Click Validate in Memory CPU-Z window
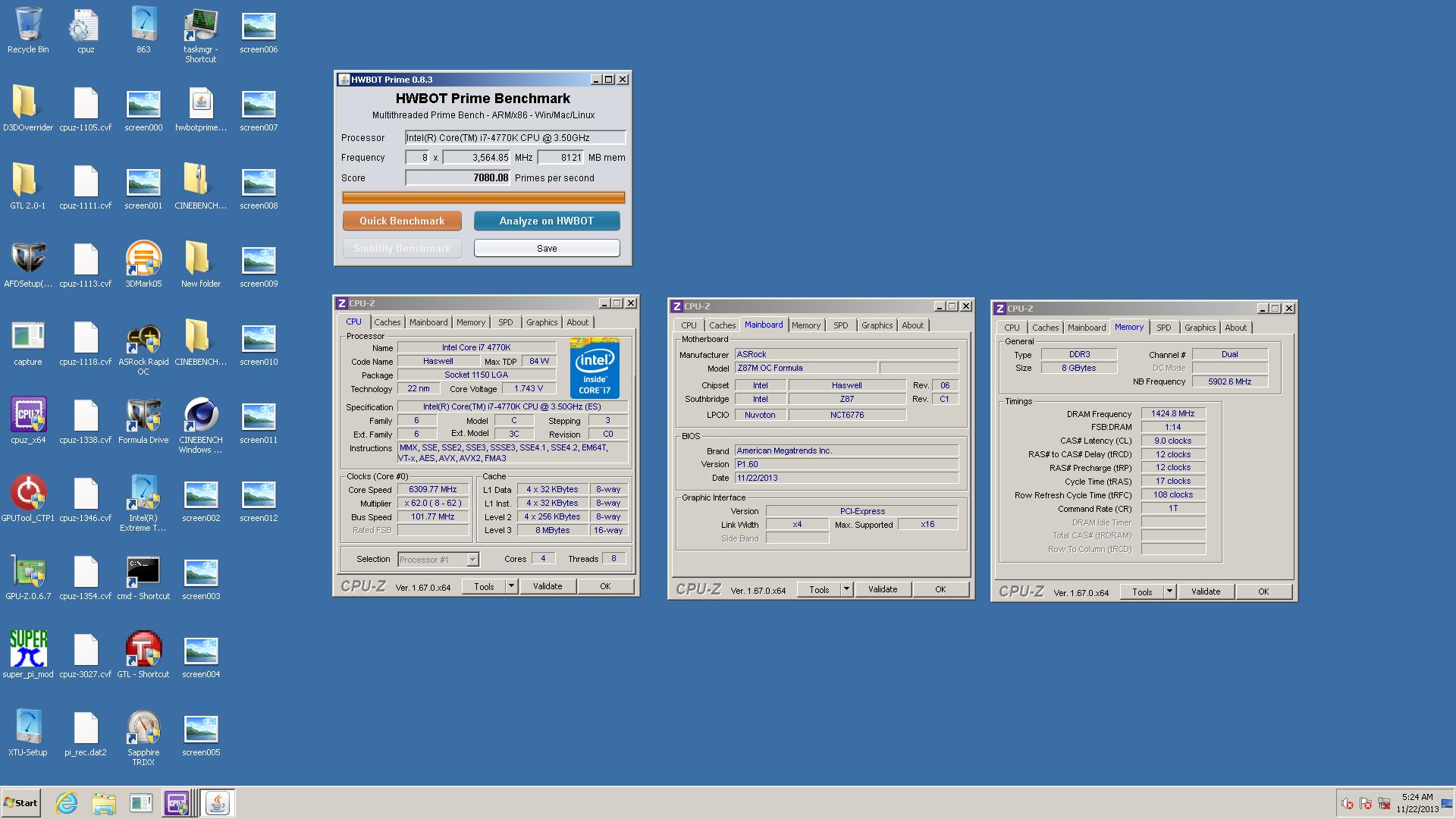Screen dimensions: 1456x819 (1206, 591)
